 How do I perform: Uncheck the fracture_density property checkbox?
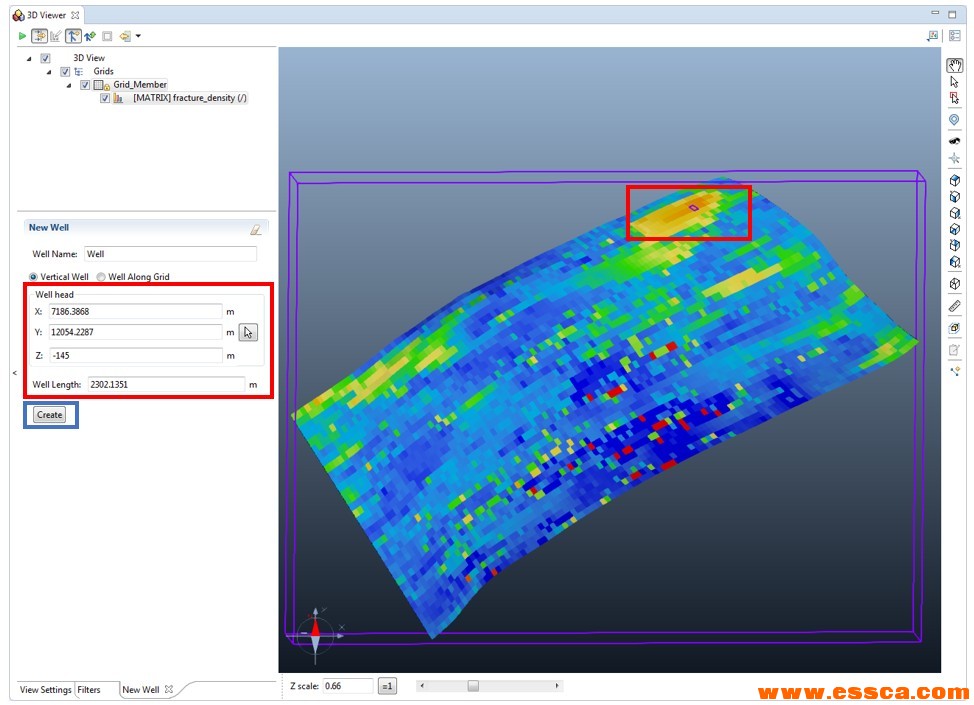(105, 99)
